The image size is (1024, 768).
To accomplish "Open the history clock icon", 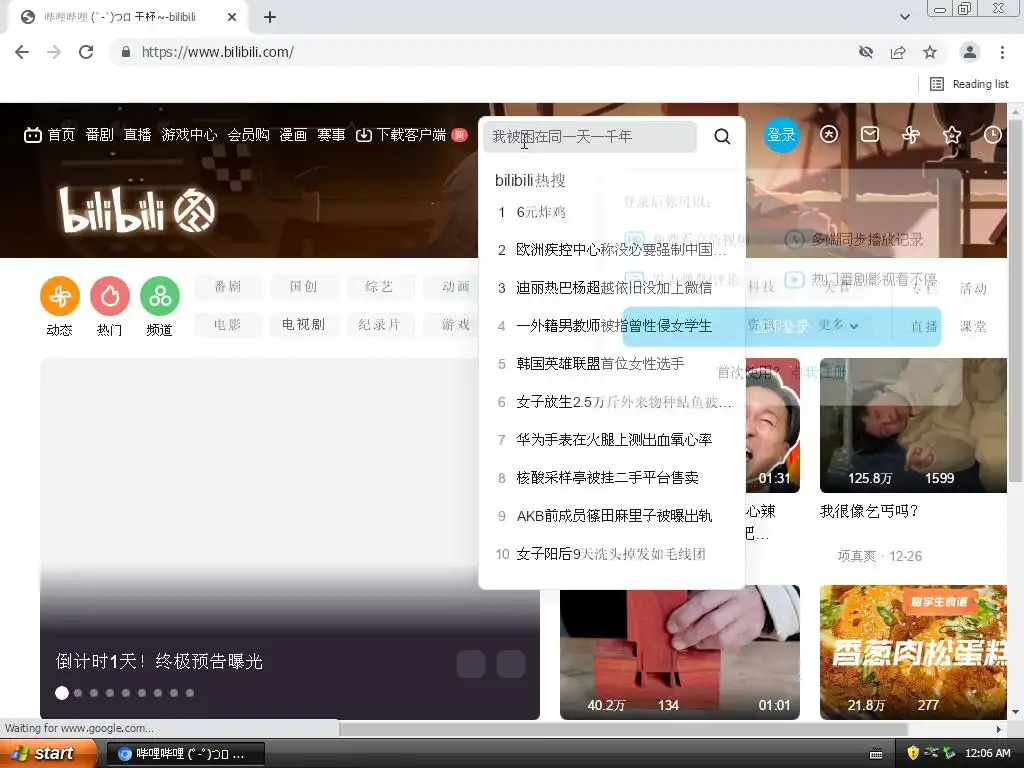I will (993, 135).
